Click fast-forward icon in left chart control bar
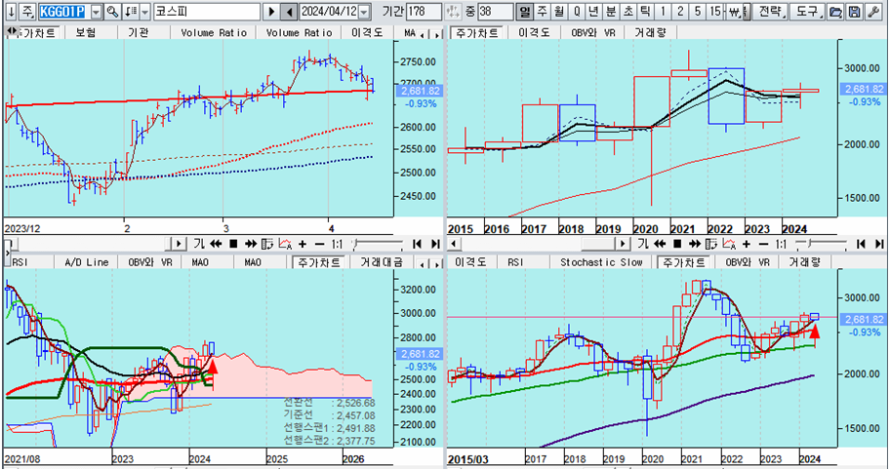The height and width of the screenshot is (470, 890). pos(250,244)
